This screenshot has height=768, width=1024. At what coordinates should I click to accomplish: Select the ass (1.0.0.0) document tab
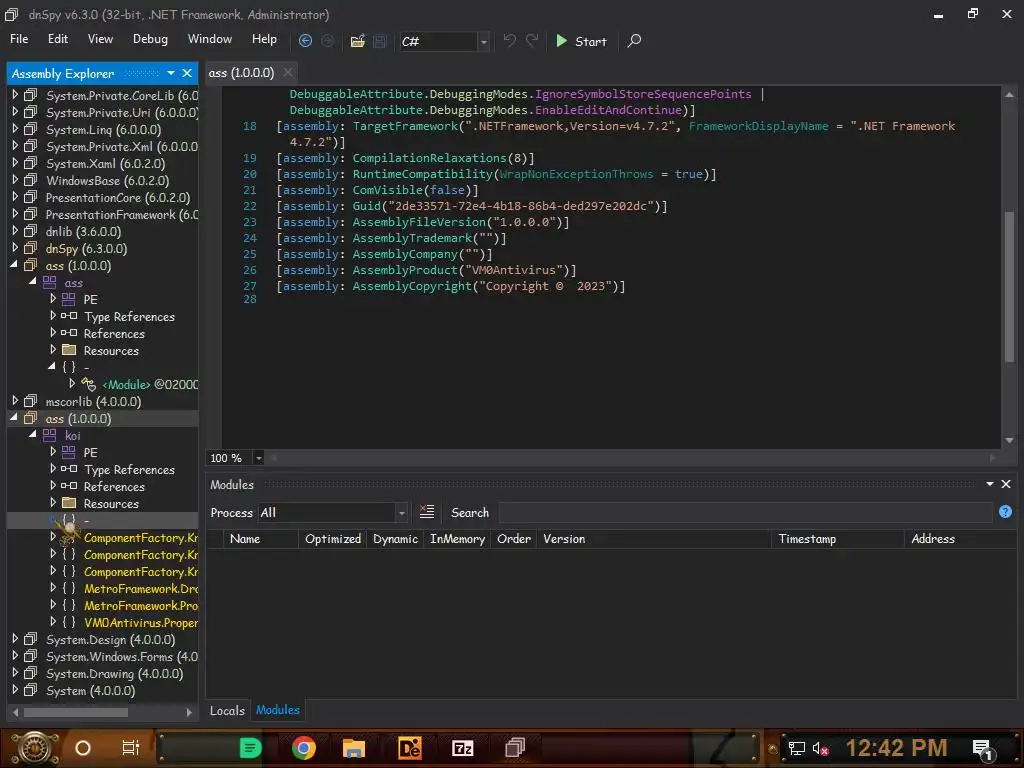pos(241,72)
